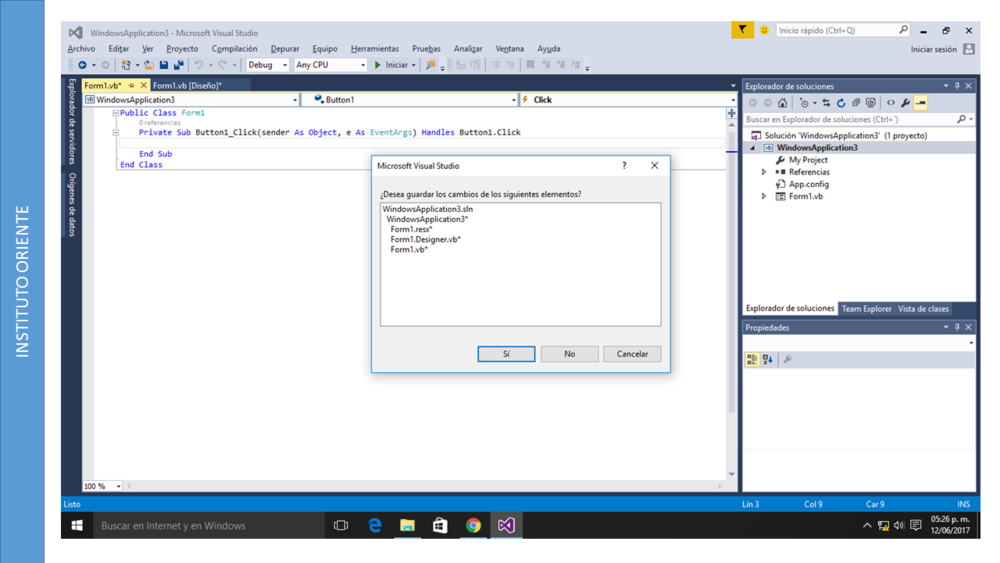
Task: Open the Any CPU platform dropdown
Action: coord(330,65)
